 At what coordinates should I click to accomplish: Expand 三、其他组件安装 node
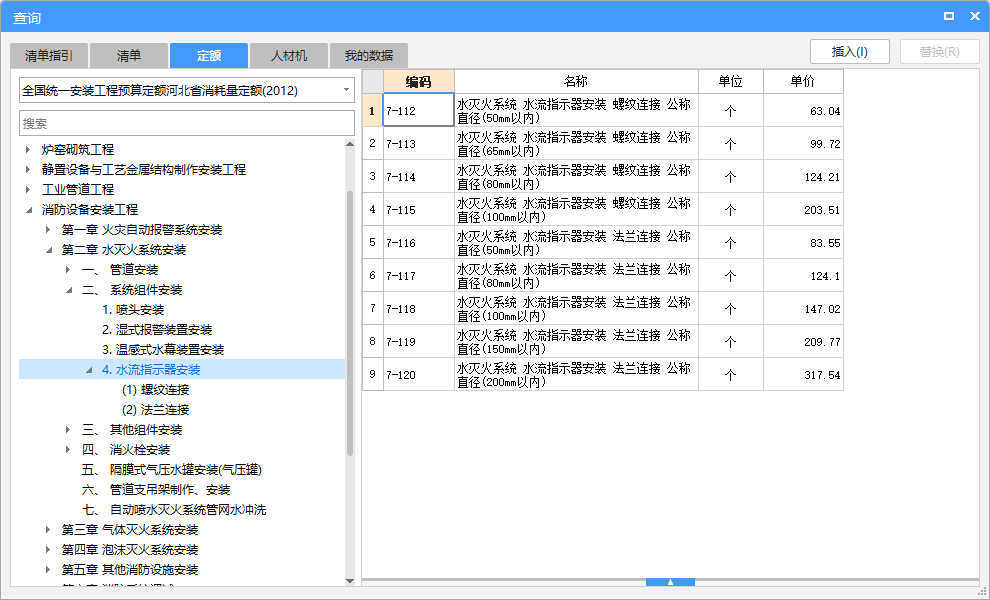[68, 430]
